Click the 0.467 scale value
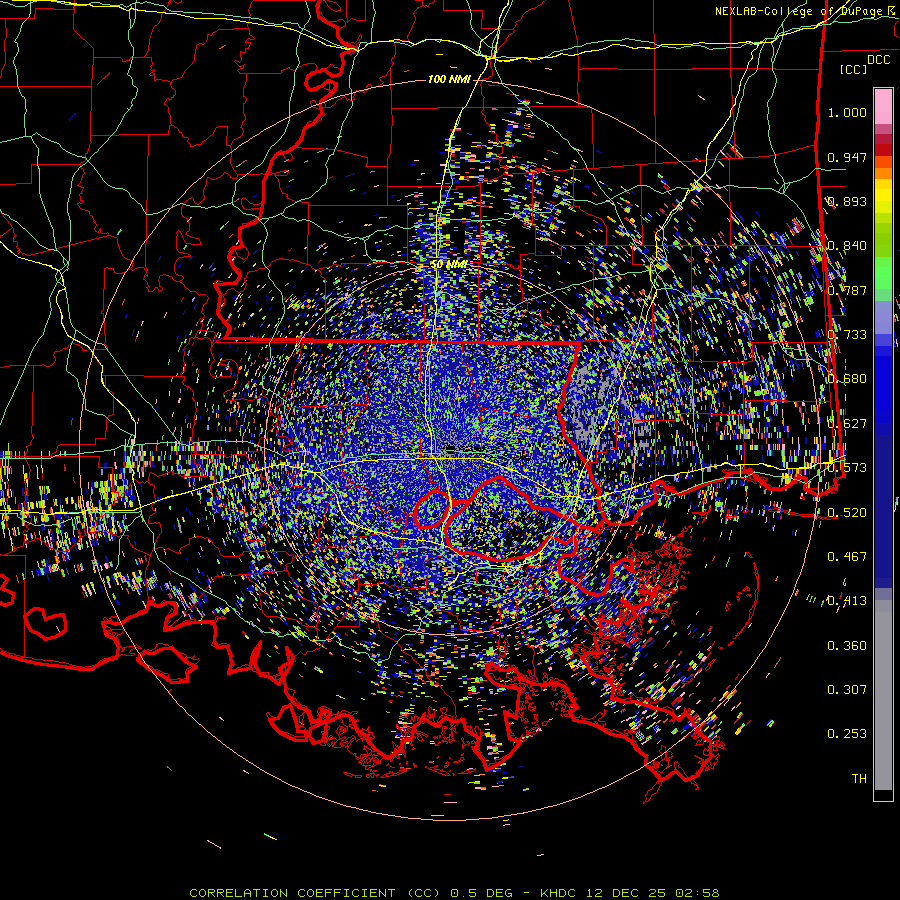Screen dimensions: 900x900 [x=847, y=557]
